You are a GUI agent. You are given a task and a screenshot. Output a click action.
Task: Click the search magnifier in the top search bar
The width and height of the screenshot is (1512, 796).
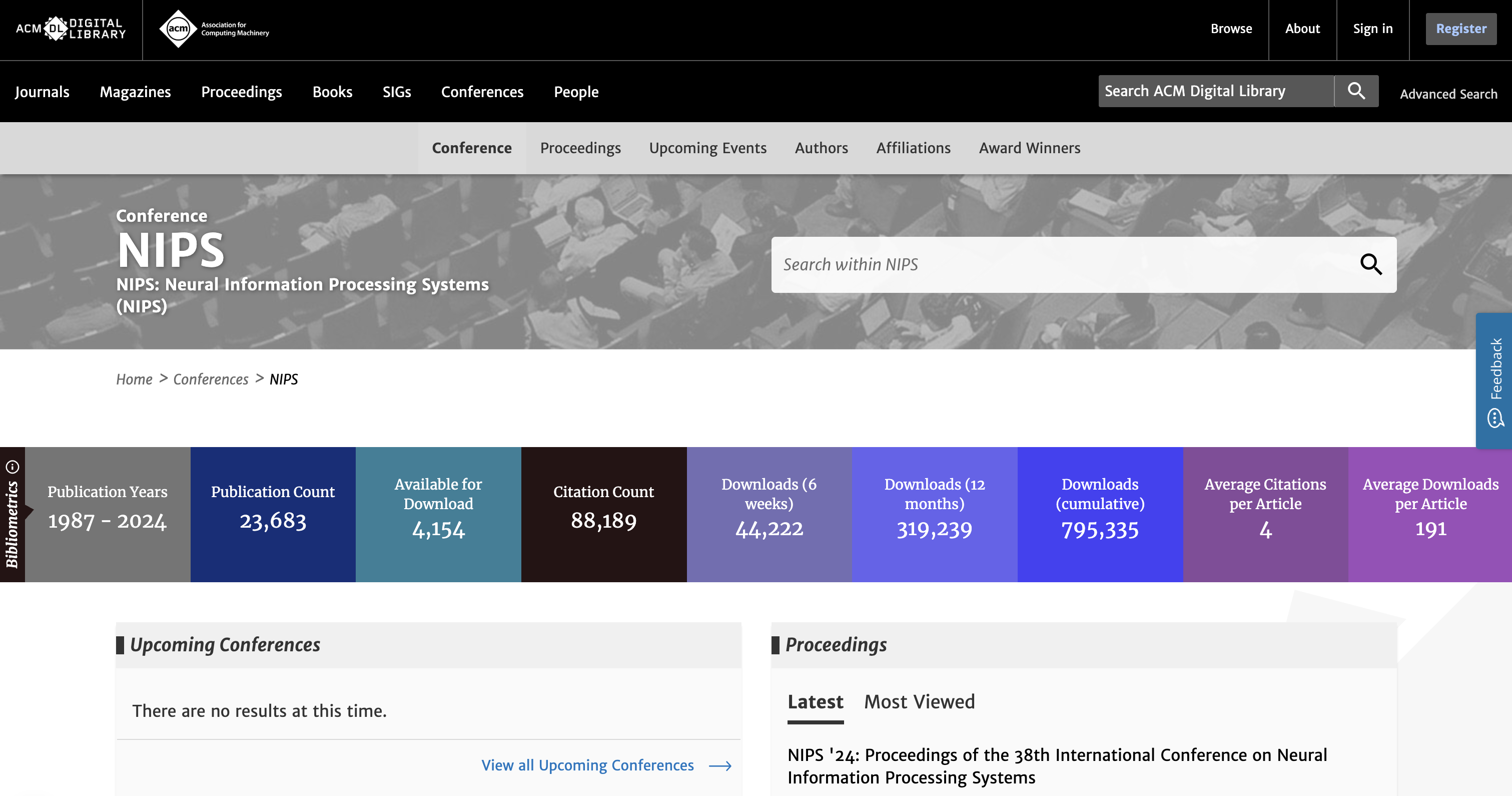[1356, 91]
